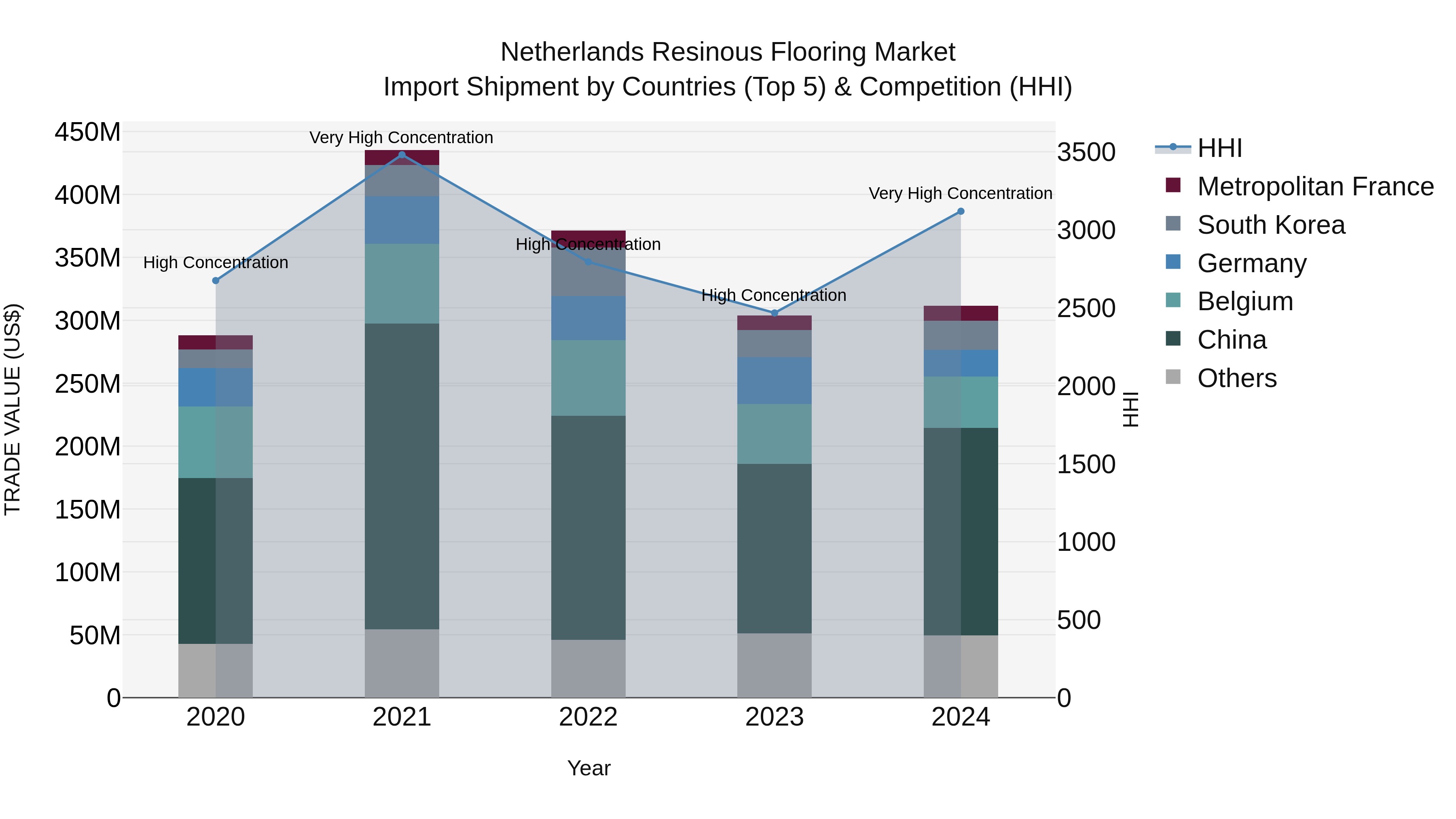Toggle Metropolitan France legend item
This screenshot has width=1456, height=819.
[x=1299, y=186]
